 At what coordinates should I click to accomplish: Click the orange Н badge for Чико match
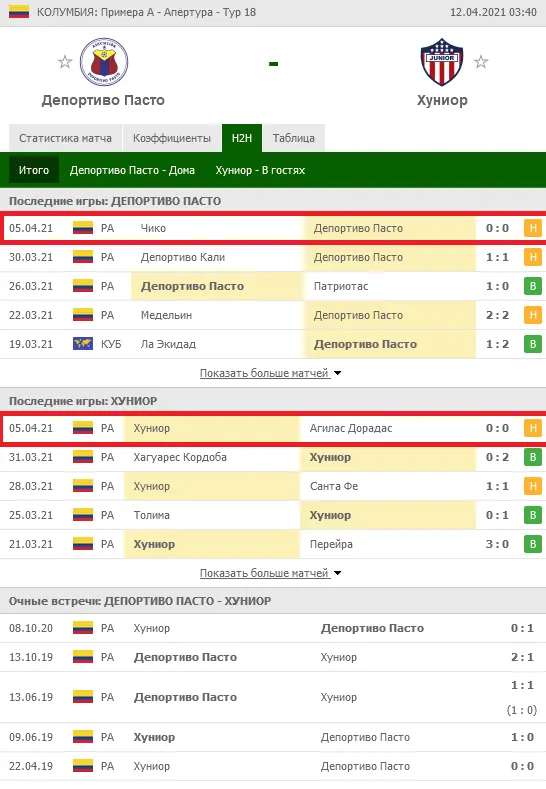click(x=533, y=228)
